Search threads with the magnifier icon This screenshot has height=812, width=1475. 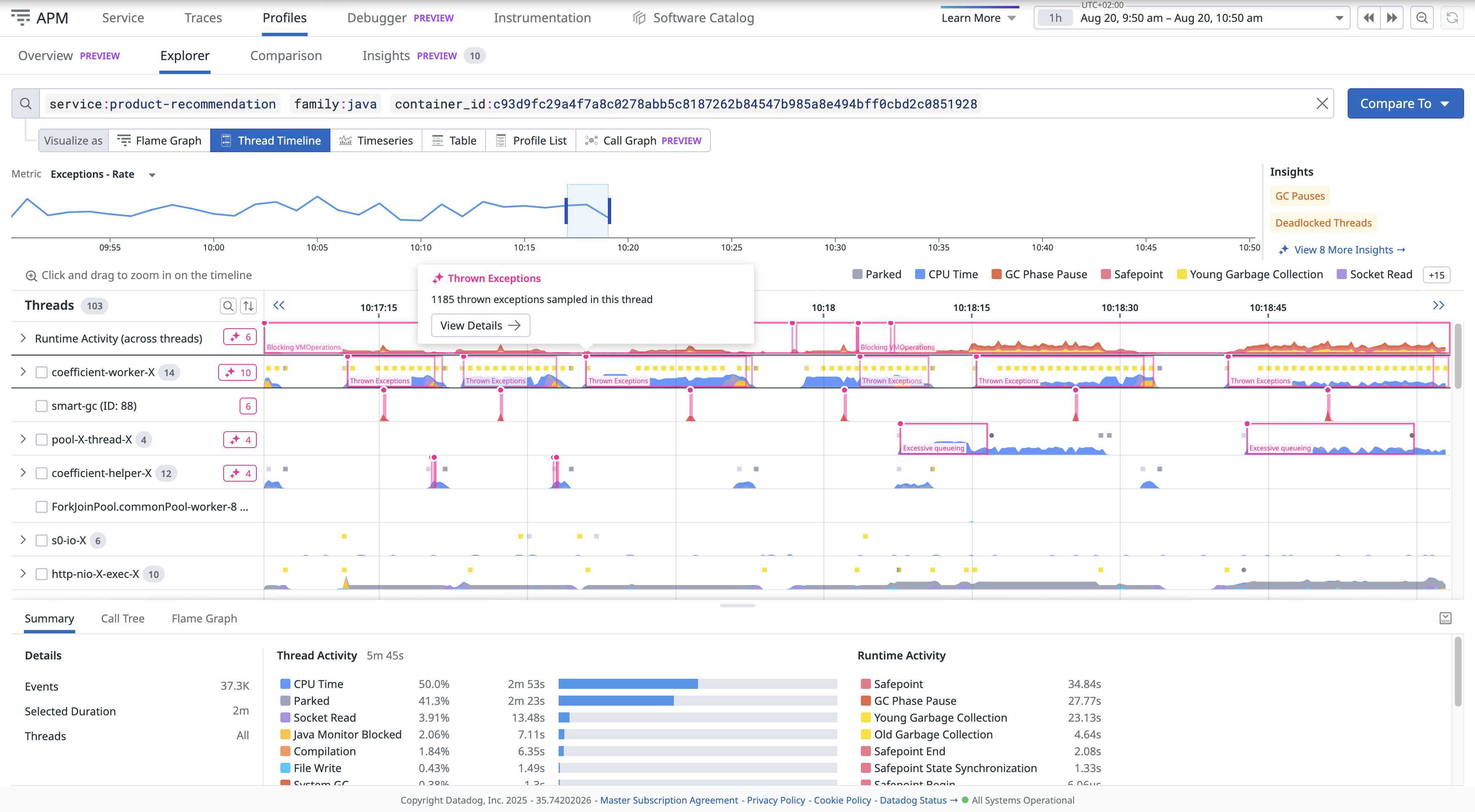(x=228, y=306)
